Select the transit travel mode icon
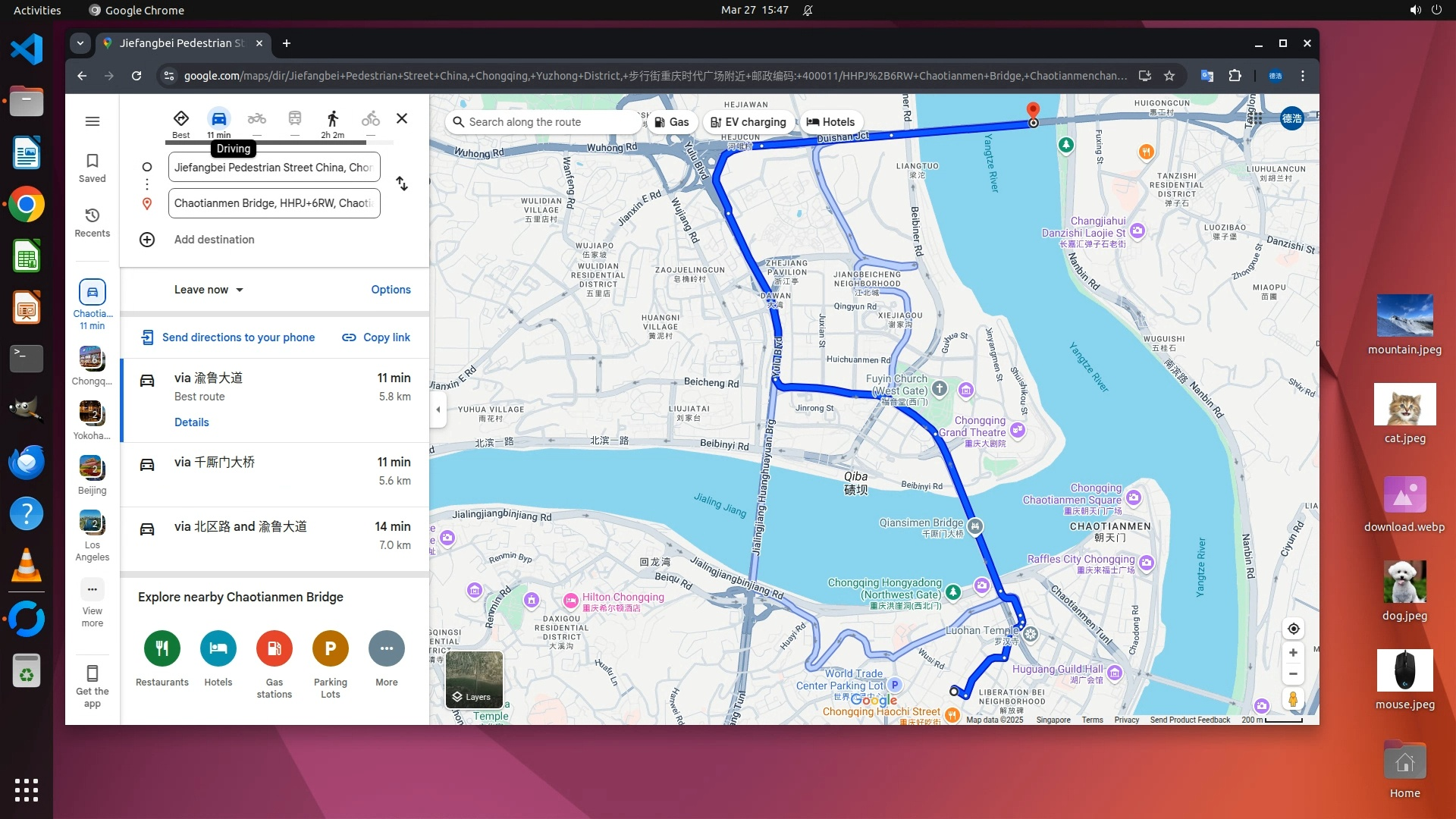The width and height of the screenshot is (1456, 819). click(295, 118)
